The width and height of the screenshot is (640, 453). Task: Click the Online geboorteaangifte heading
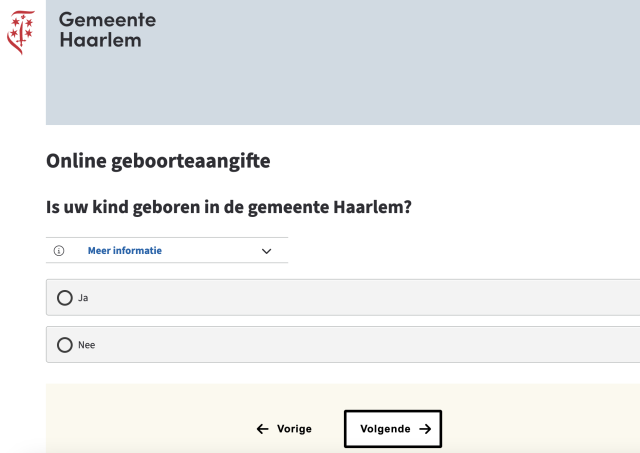(158, 161)
